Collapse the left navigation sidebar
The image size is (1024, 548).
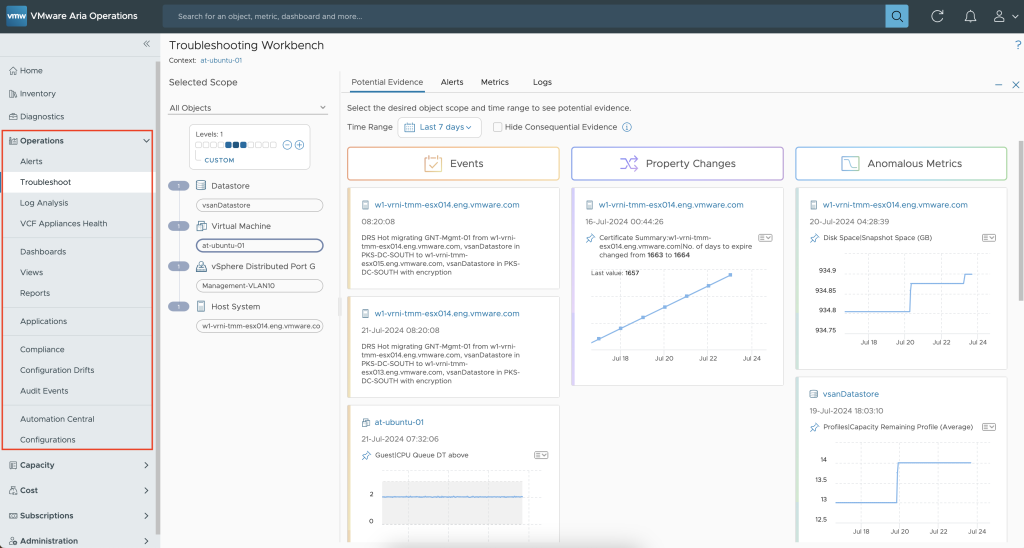pyautogui.click(x=146, y=44)
